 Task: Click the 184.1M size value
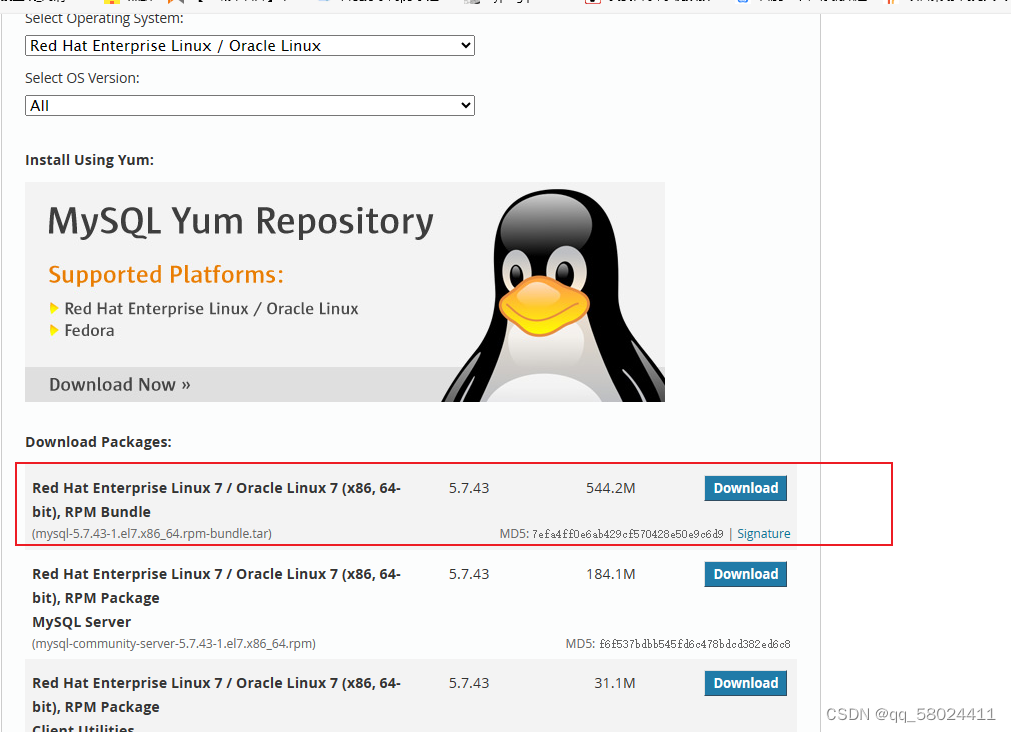click(611, 574)
